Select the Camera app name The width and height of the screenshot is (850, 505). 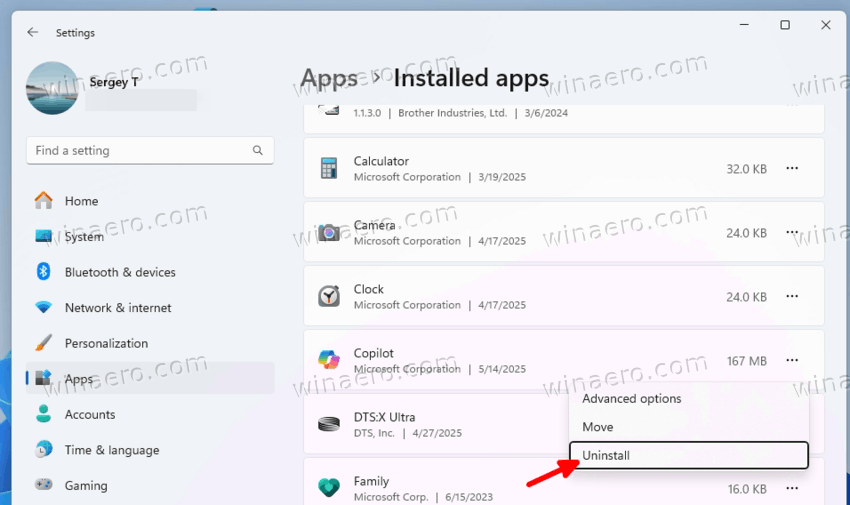375,225
